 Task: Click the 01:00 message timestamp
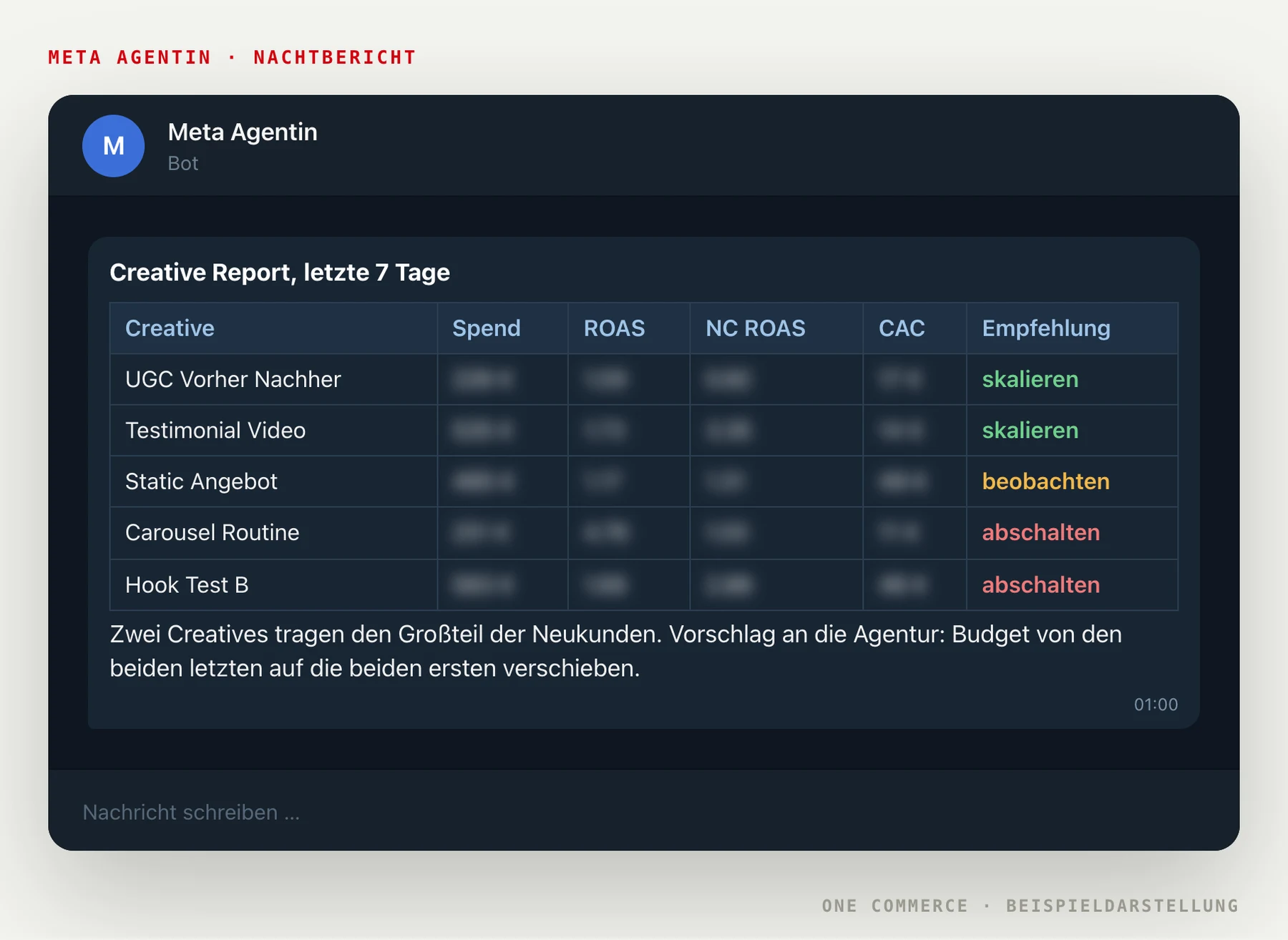coord(1156,705)
